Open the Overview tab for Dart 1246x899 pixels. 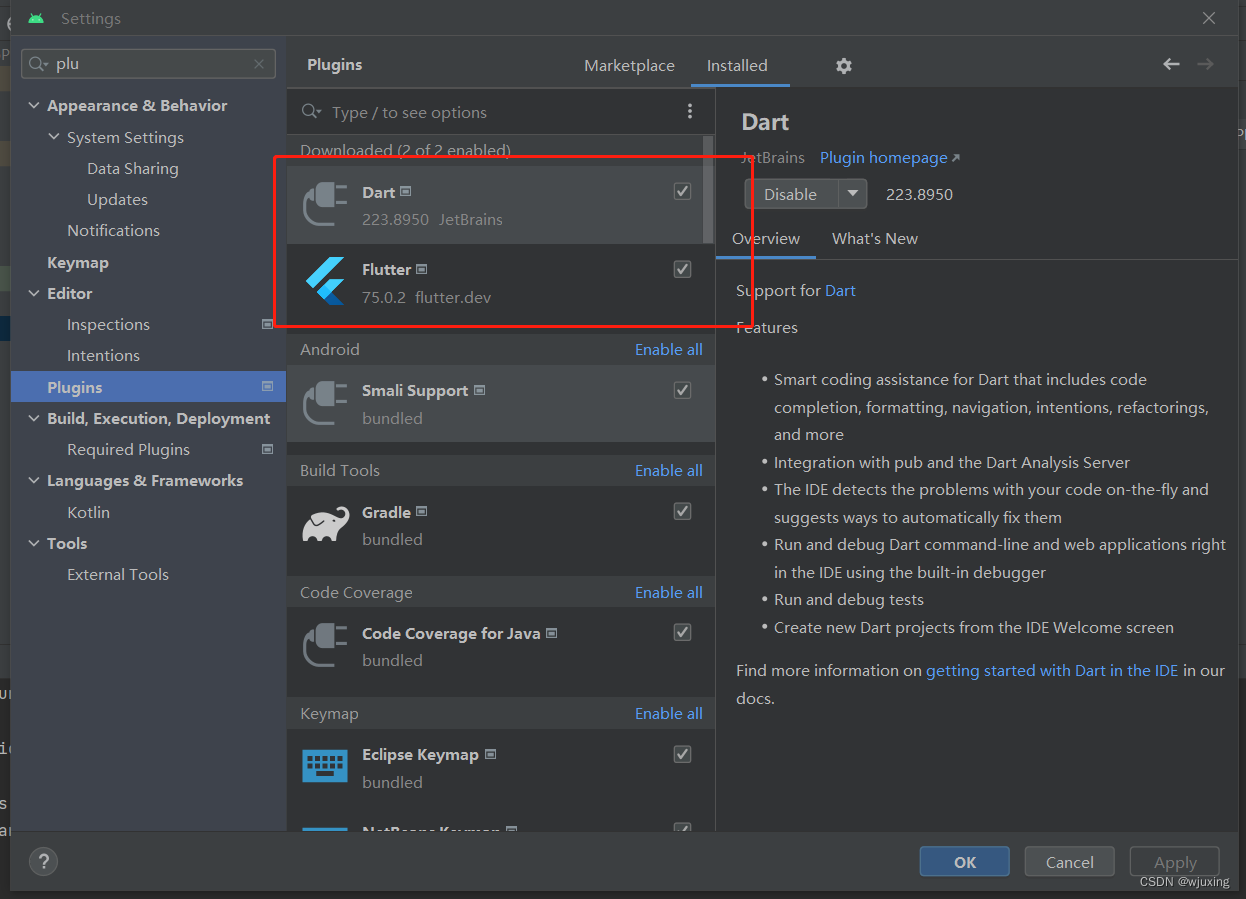click(766, 238)
